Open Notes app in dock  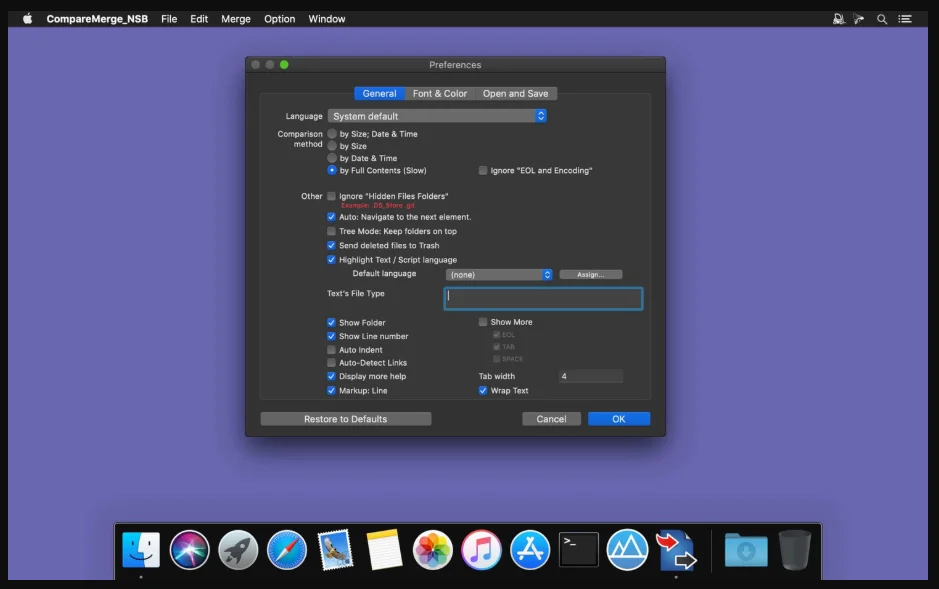point(384,549)
